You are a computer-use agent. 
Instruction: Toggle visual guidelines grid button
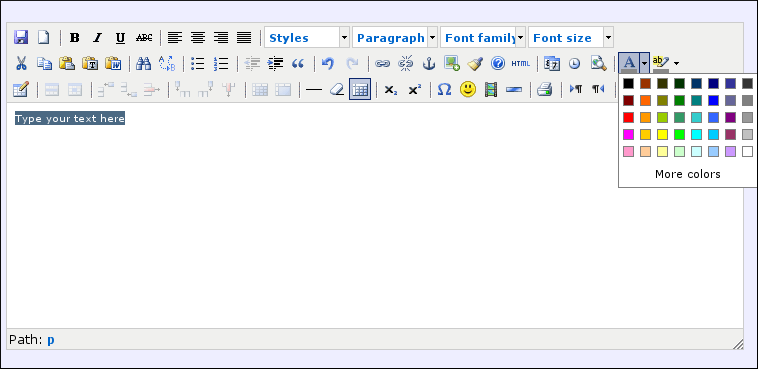coord(360,89)
